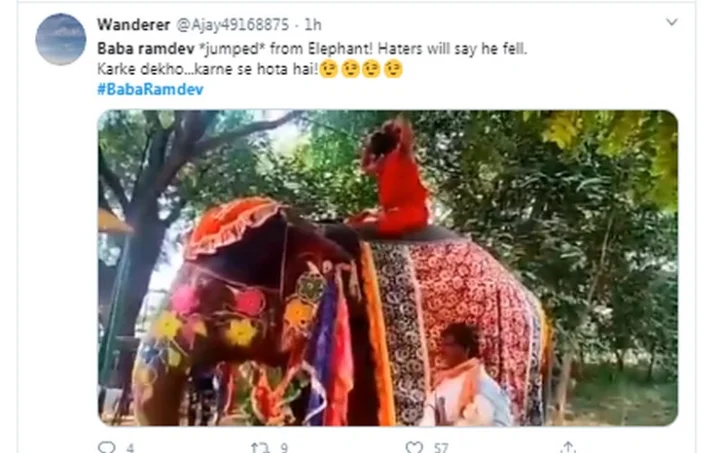Image resolution: width=720 pixels, height=453 pixels.
Task: Open the @Ajay49168875 handle link
Action: click(232, 25)
